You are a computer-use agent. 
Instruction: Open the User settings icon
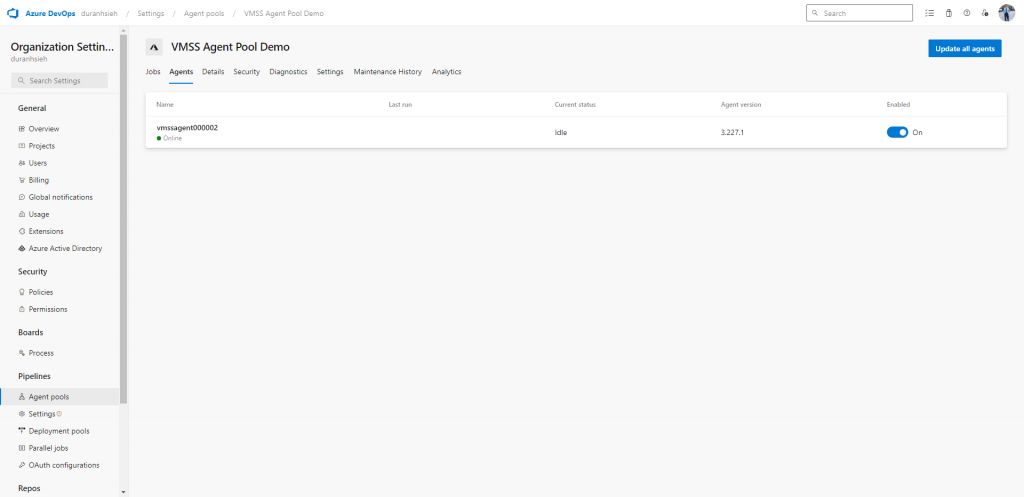(x=985, y=13)
